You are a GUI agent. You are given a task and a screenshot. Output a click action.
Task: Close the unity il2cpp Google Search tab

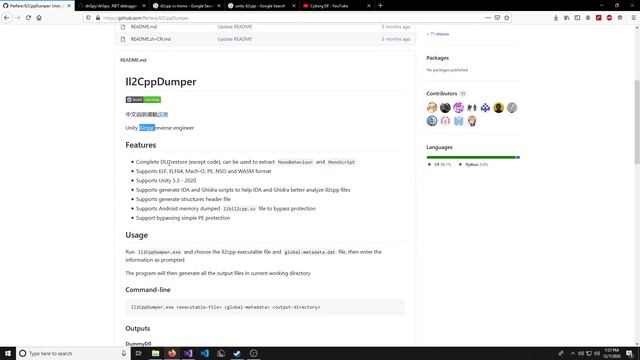click(294, 6)
